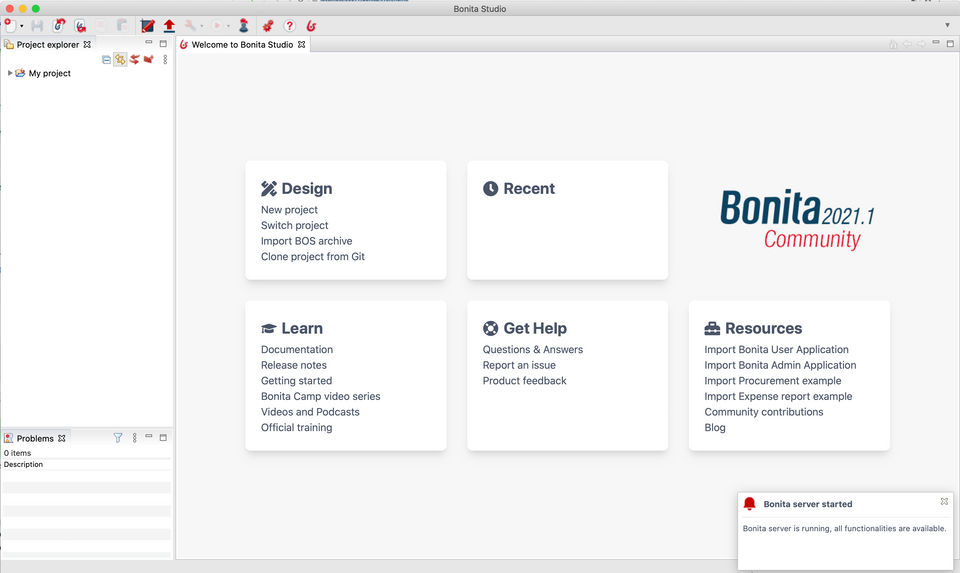Select My project in the tree

pos(50,73)
